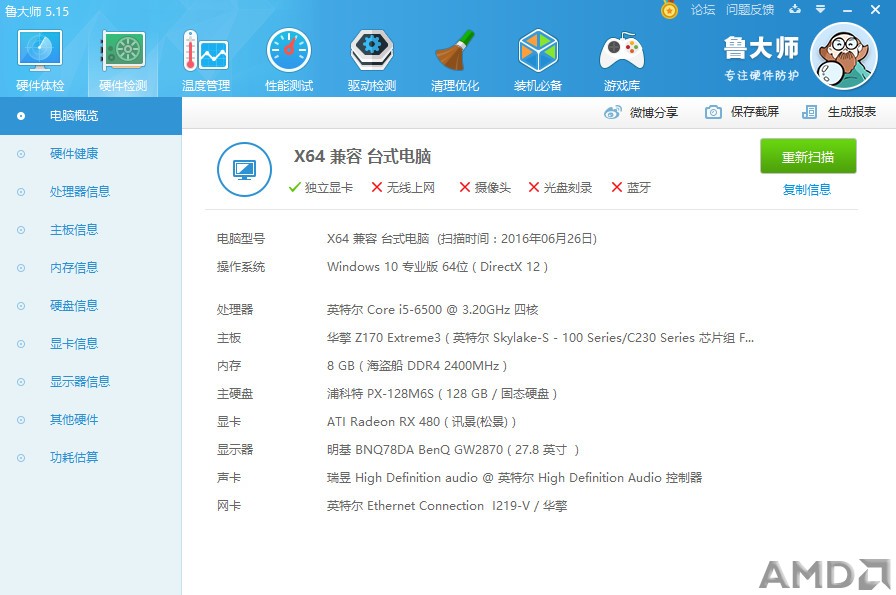
Task: Open 装机必备 cube icon
Action: (538, 50)
